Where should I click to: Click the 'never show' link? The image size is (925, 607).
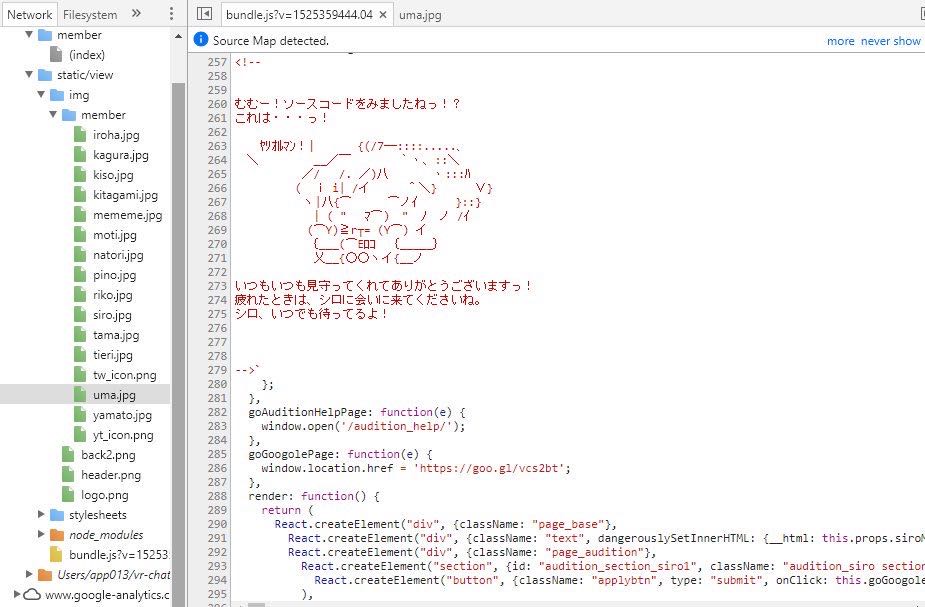(x=890, y=41)
